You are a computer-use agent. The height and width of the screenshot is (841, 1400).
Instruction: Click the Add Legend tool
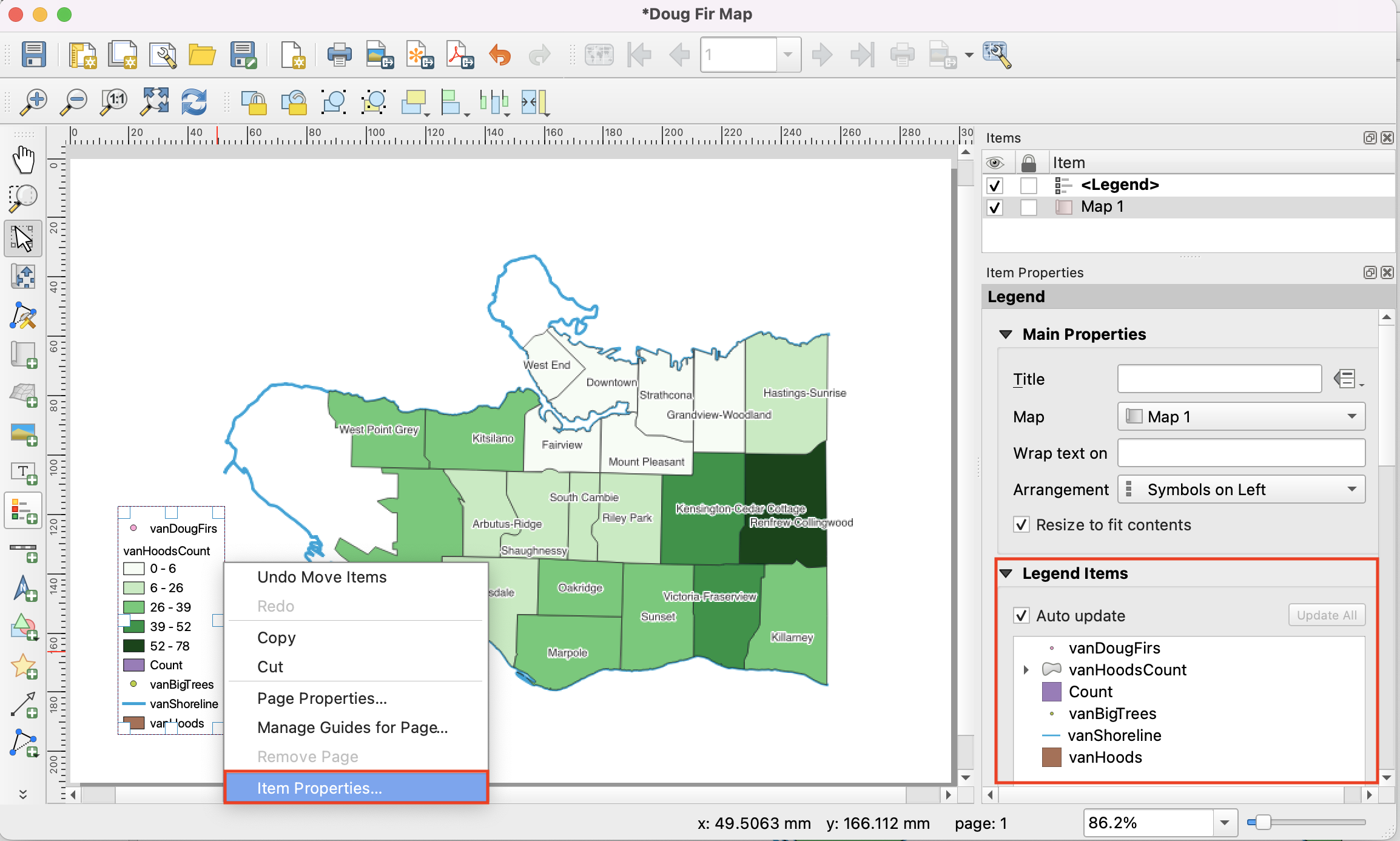click(24, 511)
